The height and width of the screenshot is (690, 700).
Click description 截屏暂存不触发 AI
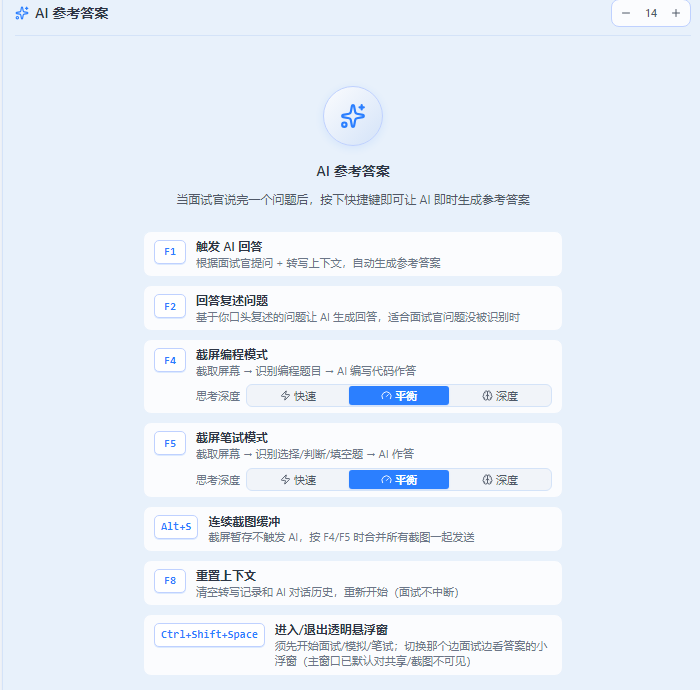pyautogui.click(x=341, y=537)
